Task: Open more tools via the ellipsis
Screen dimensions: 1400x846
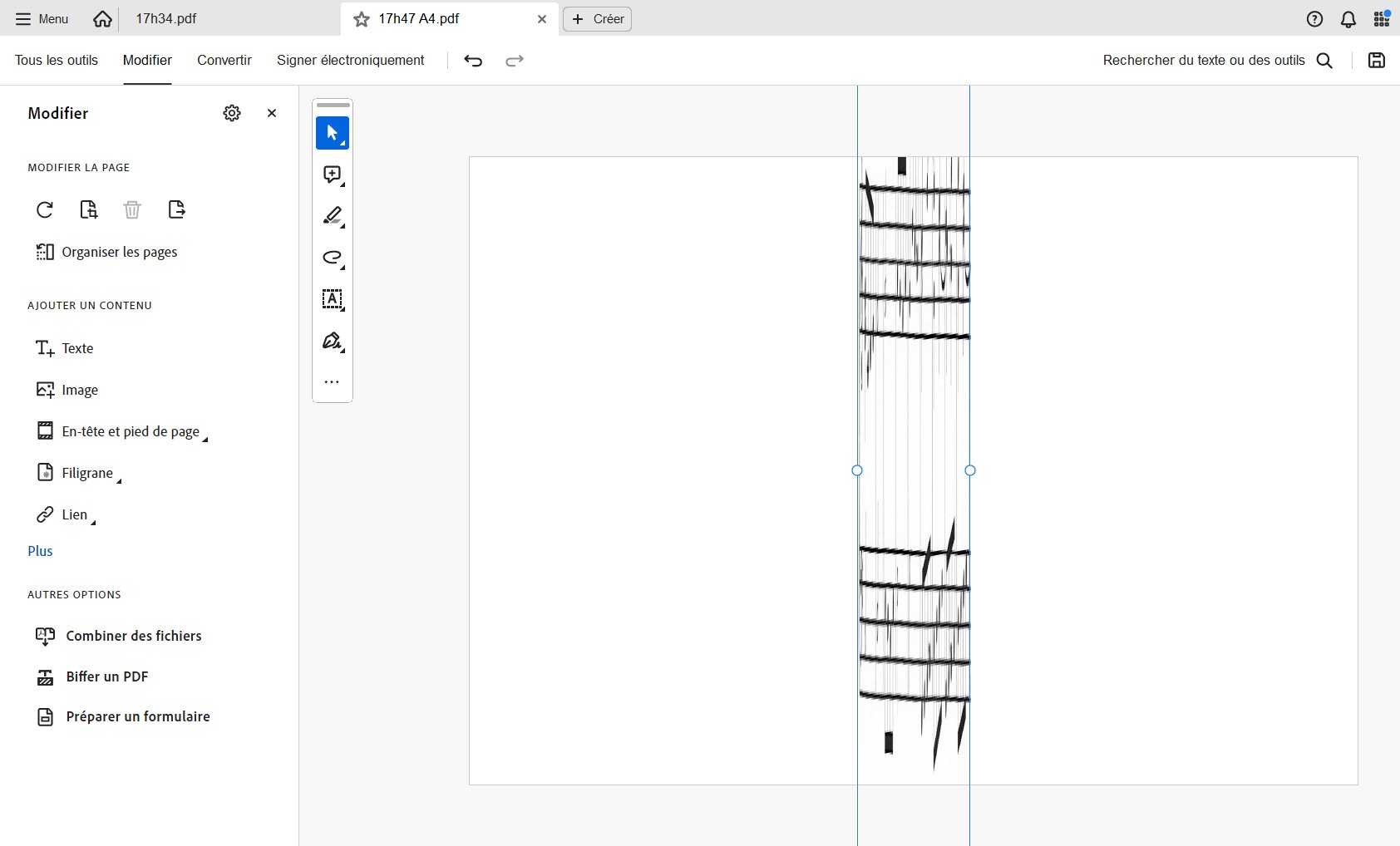Action: coord(332,381)
